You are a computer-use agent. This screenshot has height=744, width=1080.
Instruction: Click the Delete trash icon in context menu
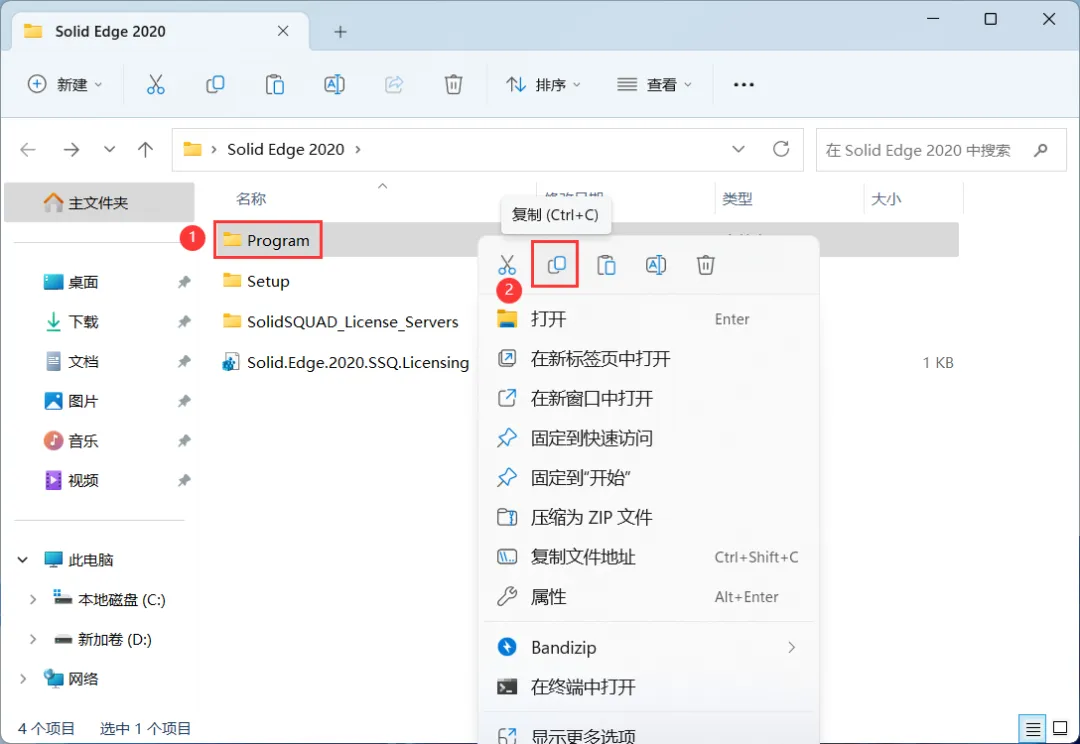click(x=705, y=265)
